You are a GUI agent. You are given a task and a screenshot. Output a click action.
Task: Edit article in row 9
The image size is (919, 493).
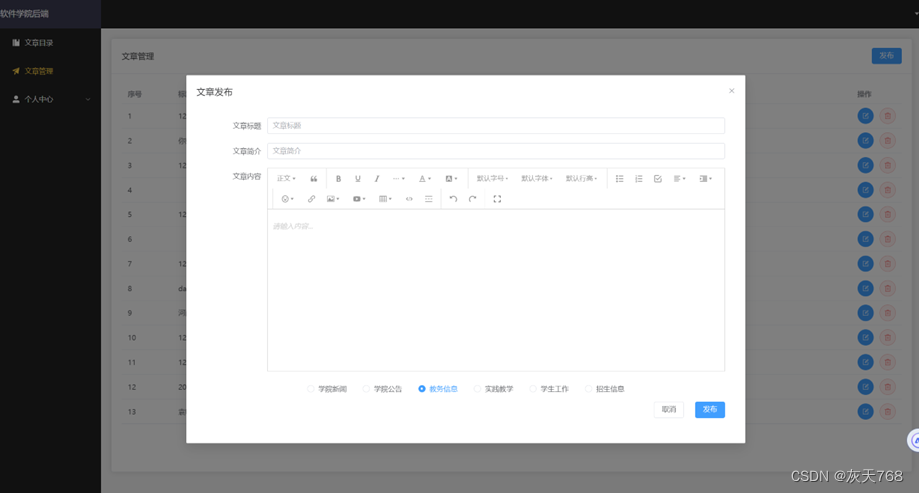click(865, 313)
